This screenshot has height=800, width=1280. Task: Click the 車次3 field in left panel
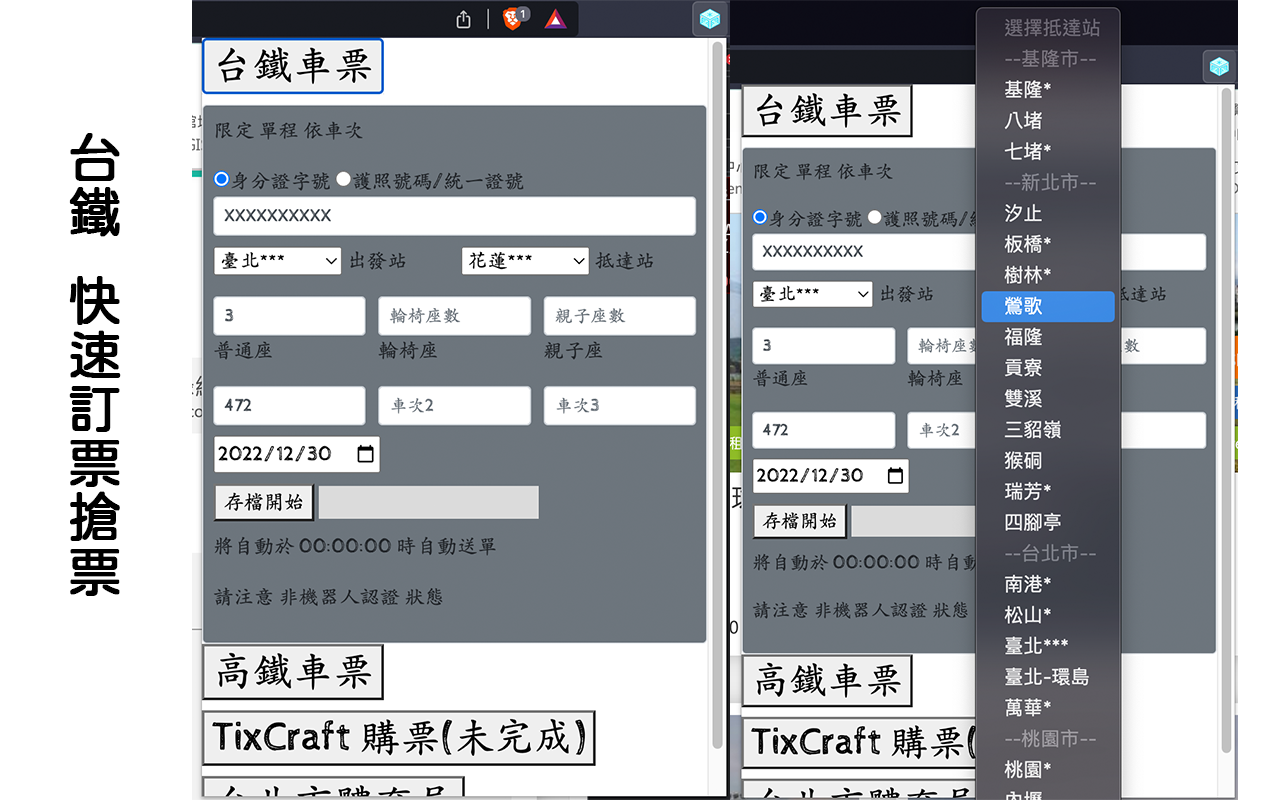tap(620, 406)
